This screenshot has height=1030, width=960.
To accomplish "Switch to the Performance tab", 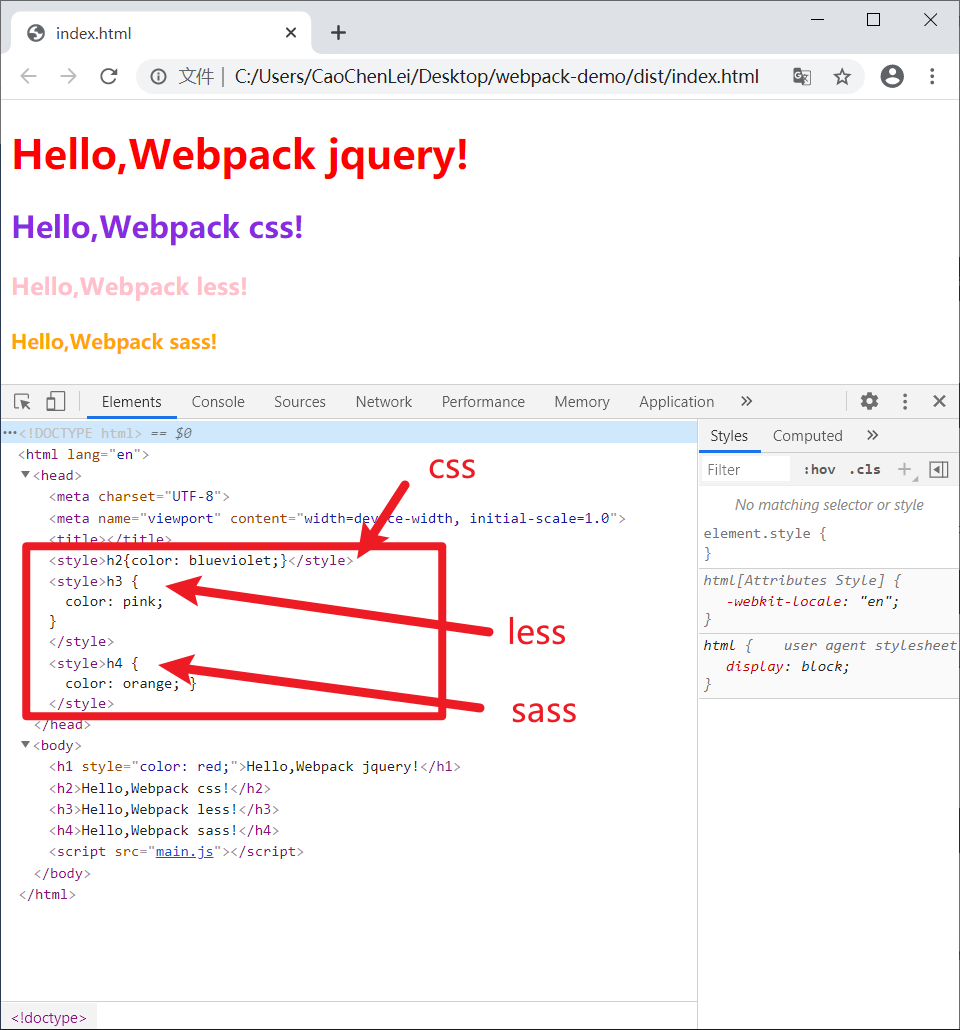I will point(483,401).
